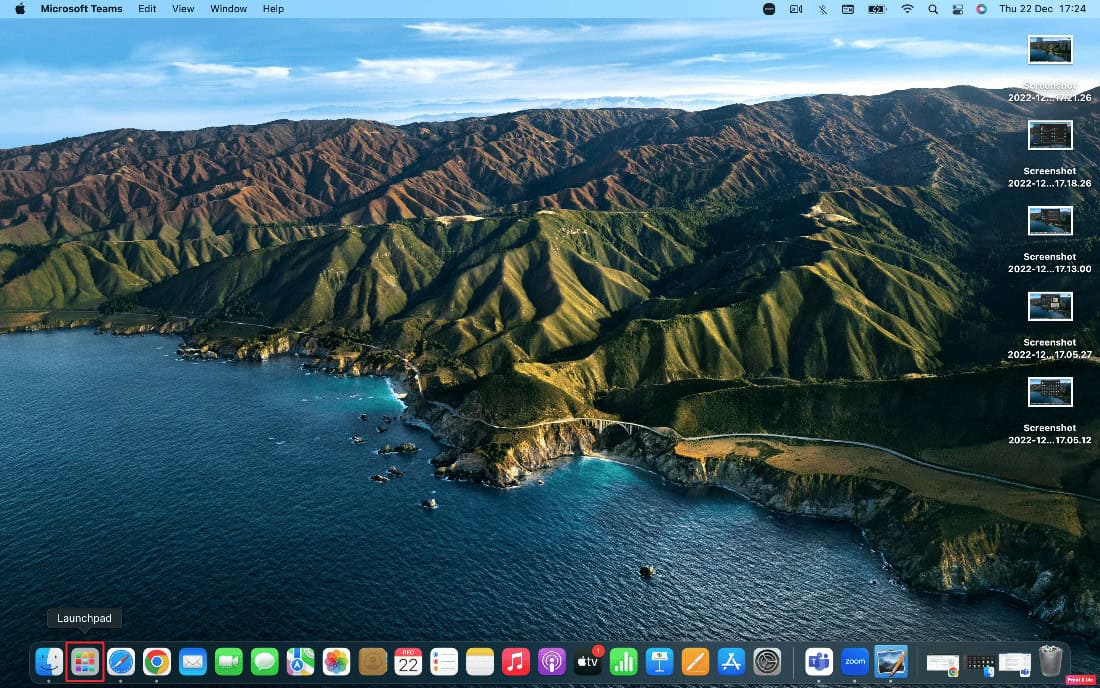Click the date and time Thu 22 Dec
1100x688 pixels.
pyautogui.click(x=1042, y=9)
